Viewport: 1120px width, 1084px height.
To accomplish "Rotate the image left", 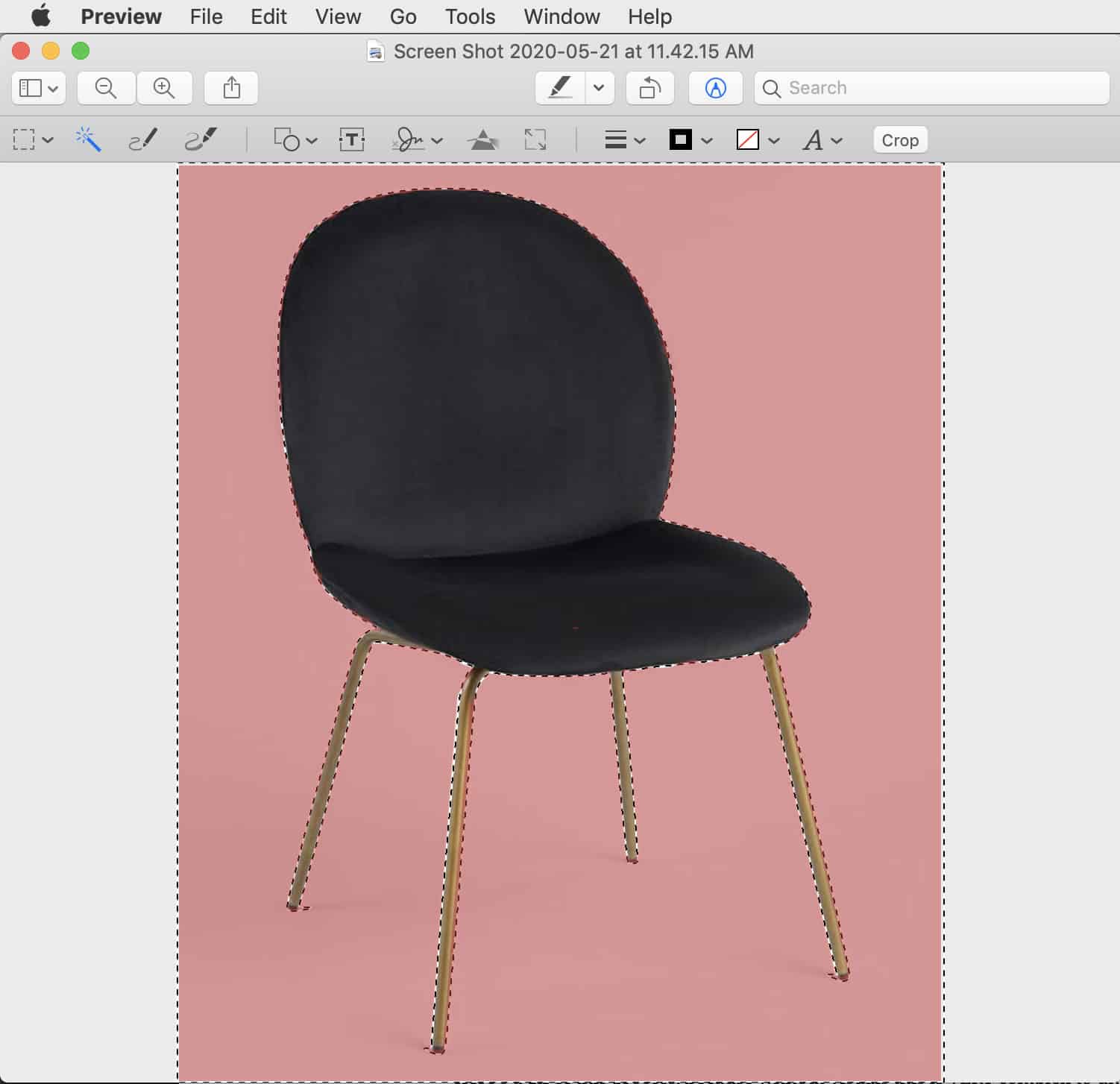I will [x=650, y=88].
